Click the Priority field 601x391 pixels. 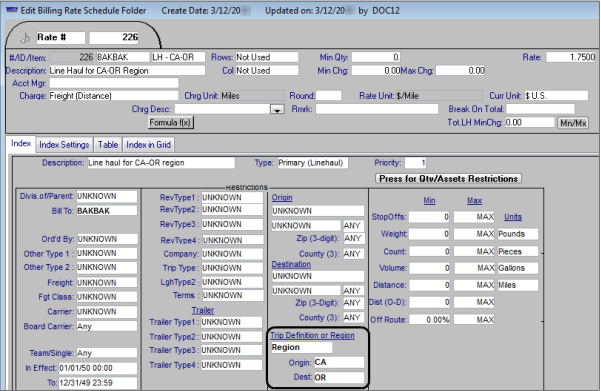[x=415, y=163]
